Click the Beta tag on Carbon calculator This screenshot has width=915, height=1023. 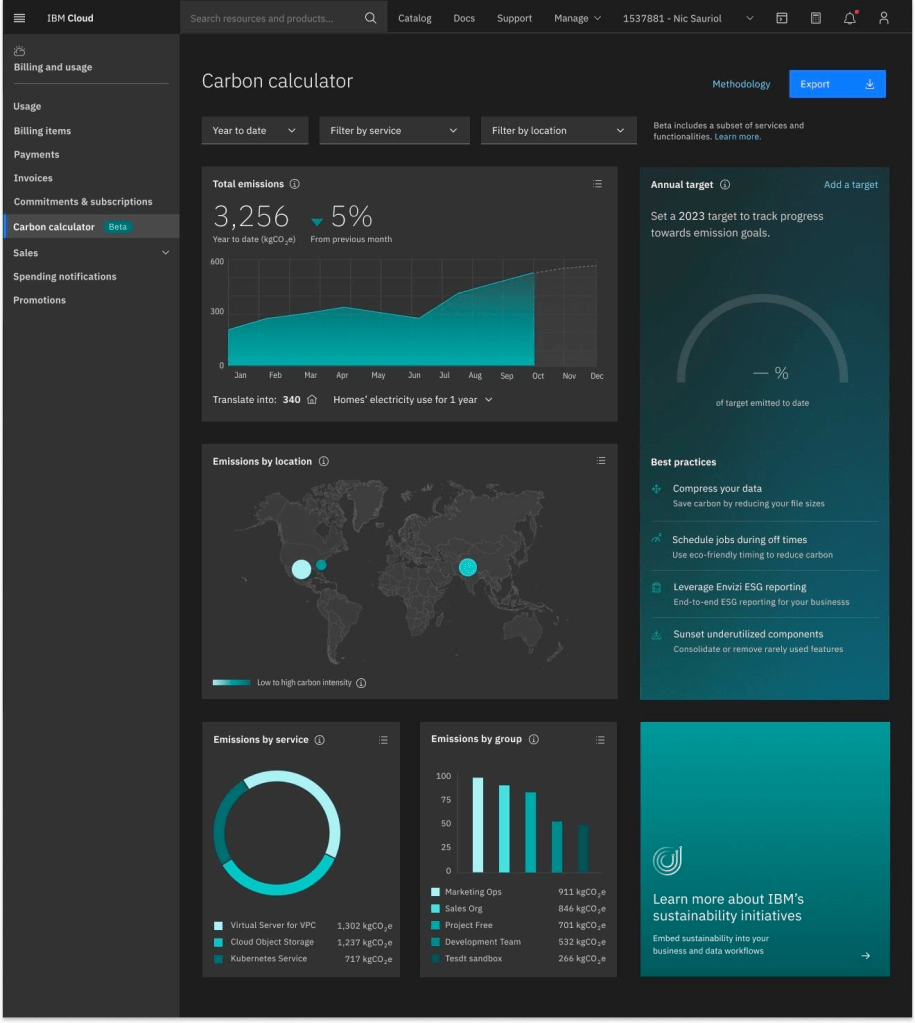pos(117,227)
